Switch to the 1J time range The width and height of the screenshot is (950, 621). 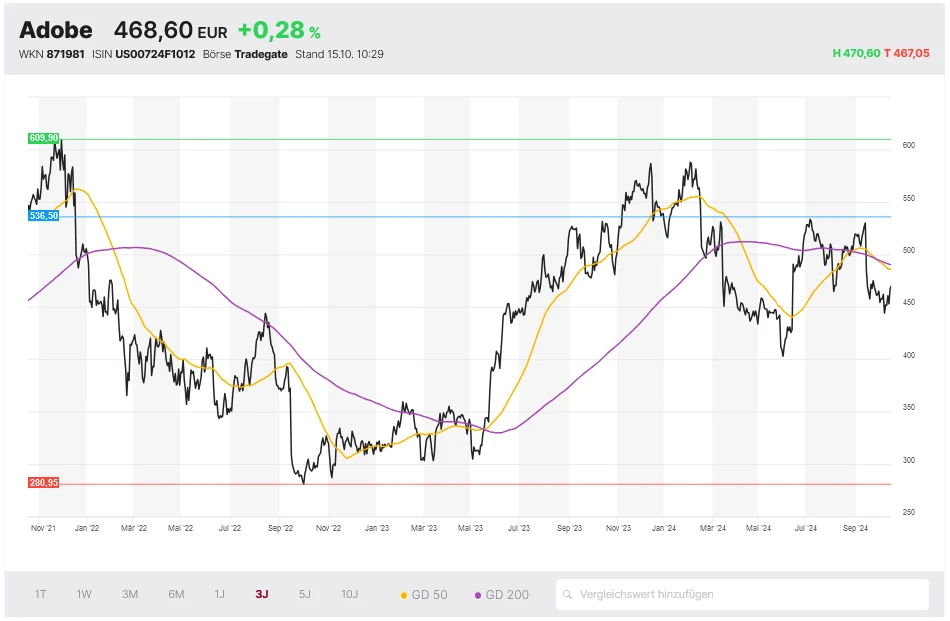(219, 594)
